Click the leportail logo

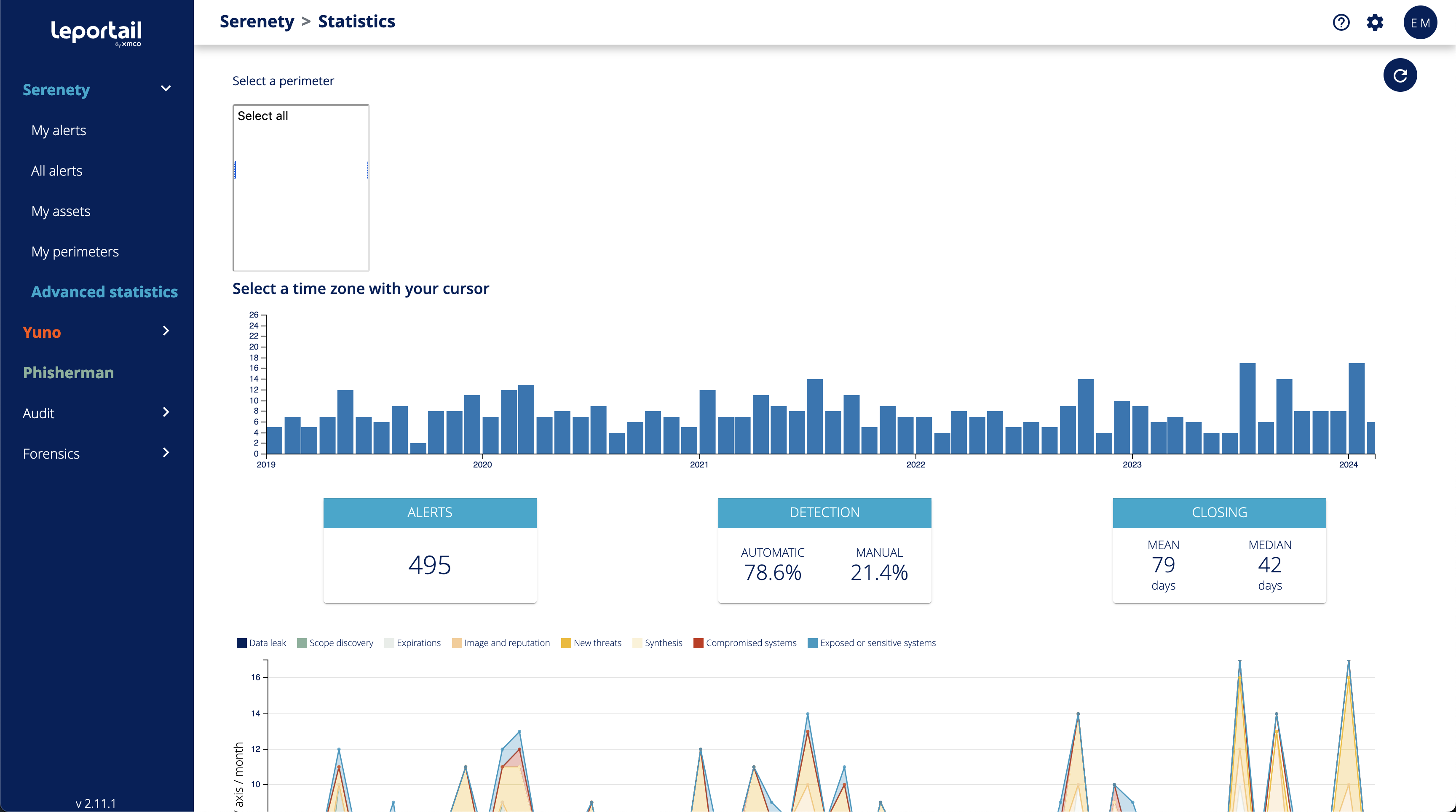pyautogui.click(x=96, y=32)
